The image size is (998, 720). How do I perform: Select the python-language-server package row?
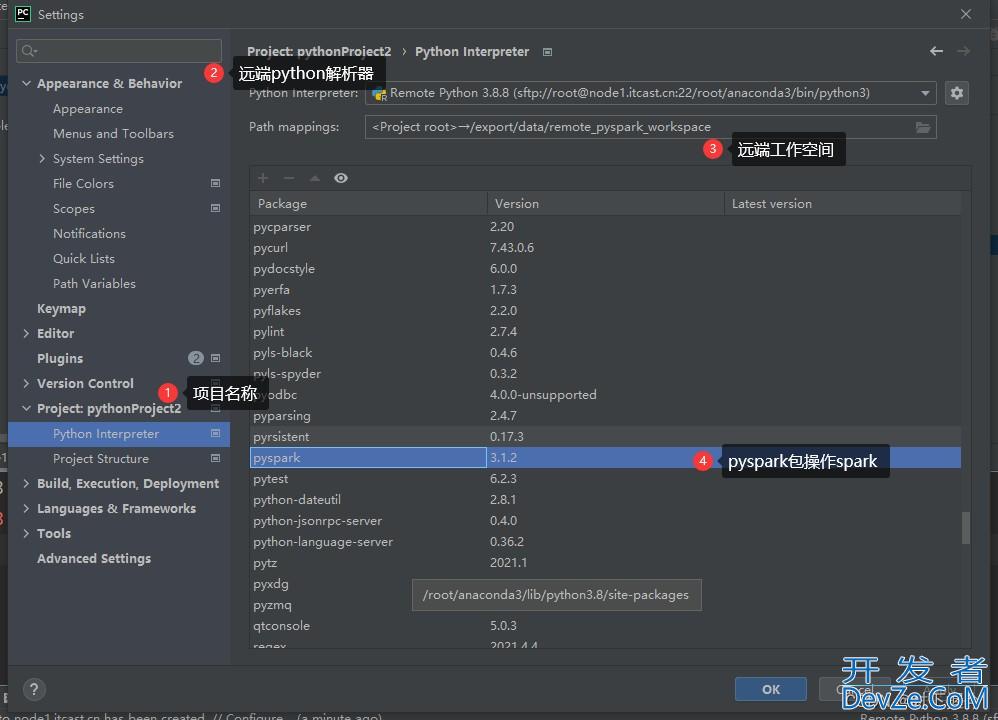[x=605, y=542]
